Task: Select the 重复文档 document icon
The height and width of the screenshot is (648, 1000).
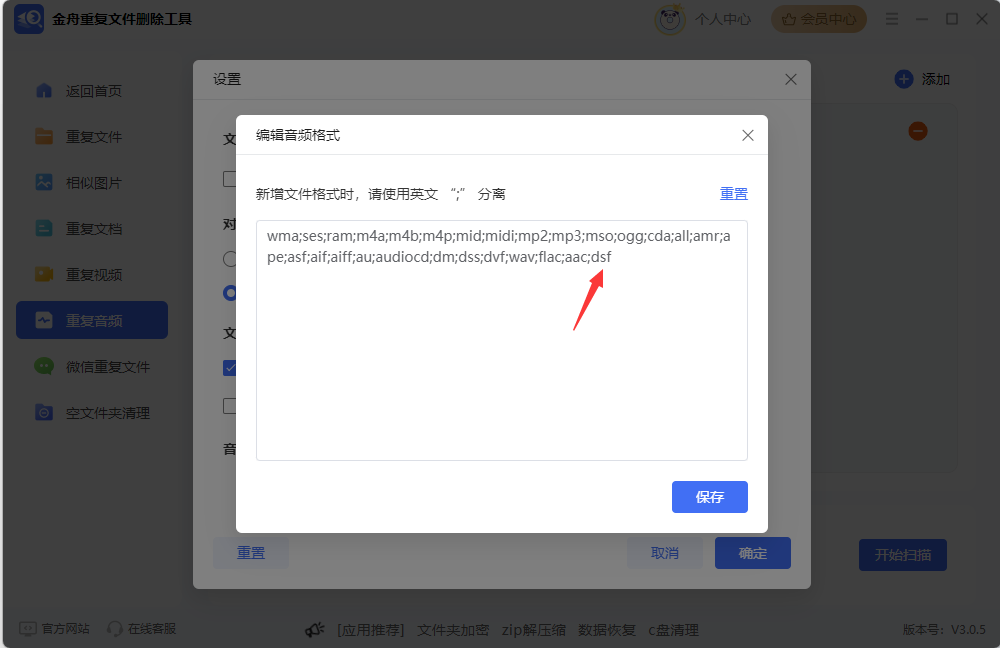Action: coord(44,228)
